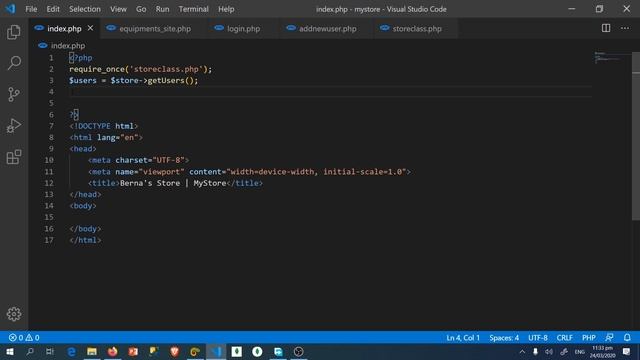Click the editor vertical scrollbar
Screen dimensions: 640x360
pos(636,137)
